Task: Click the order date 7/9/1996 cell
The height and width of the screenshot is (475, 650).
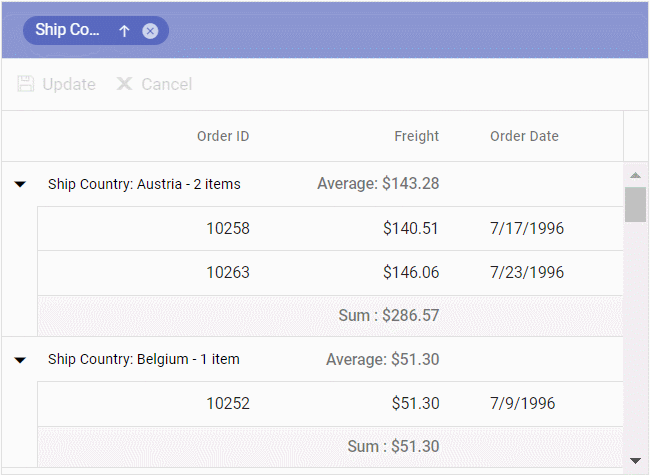Action: pyautogui.click(x=522, y=404)
